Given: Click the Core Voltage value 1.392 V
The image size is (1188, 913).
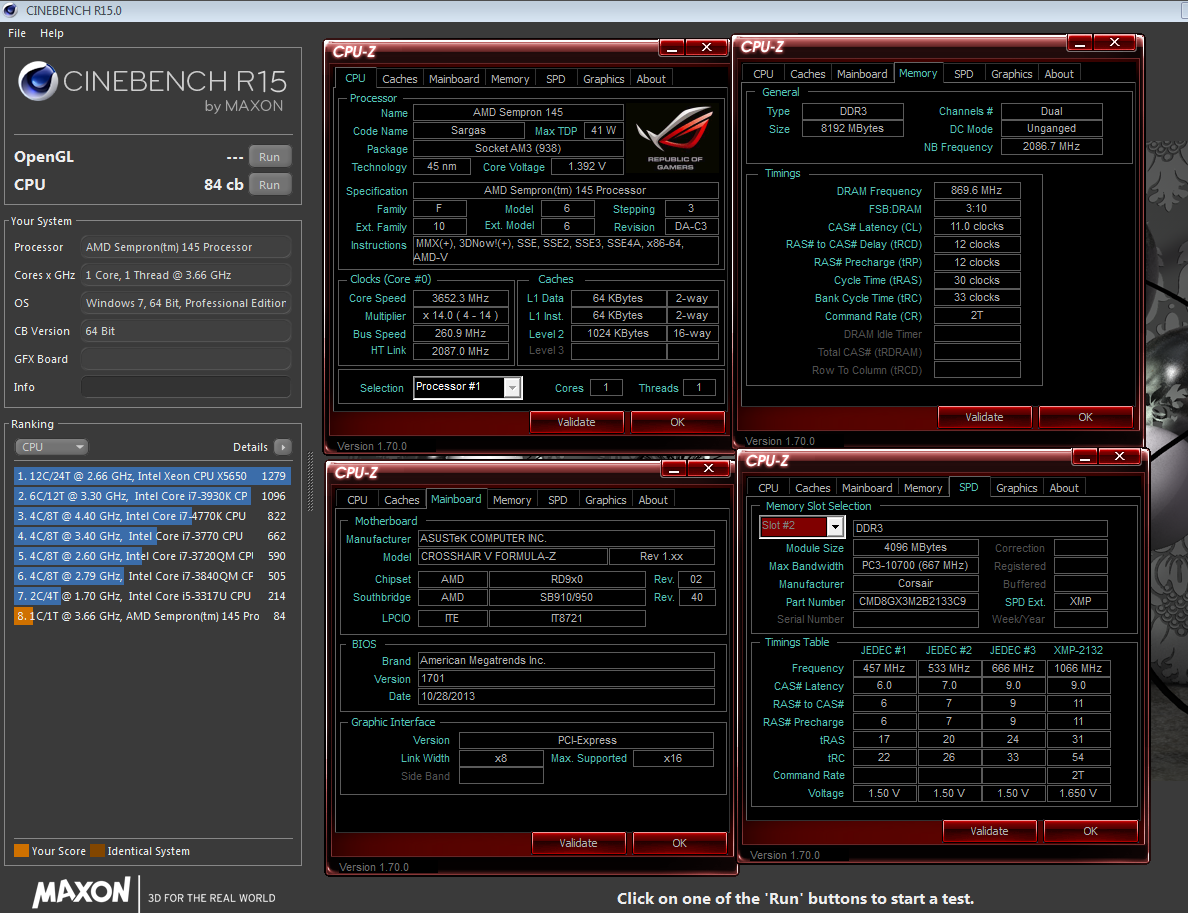Looking at the screenshot, I should pos(586,167).
